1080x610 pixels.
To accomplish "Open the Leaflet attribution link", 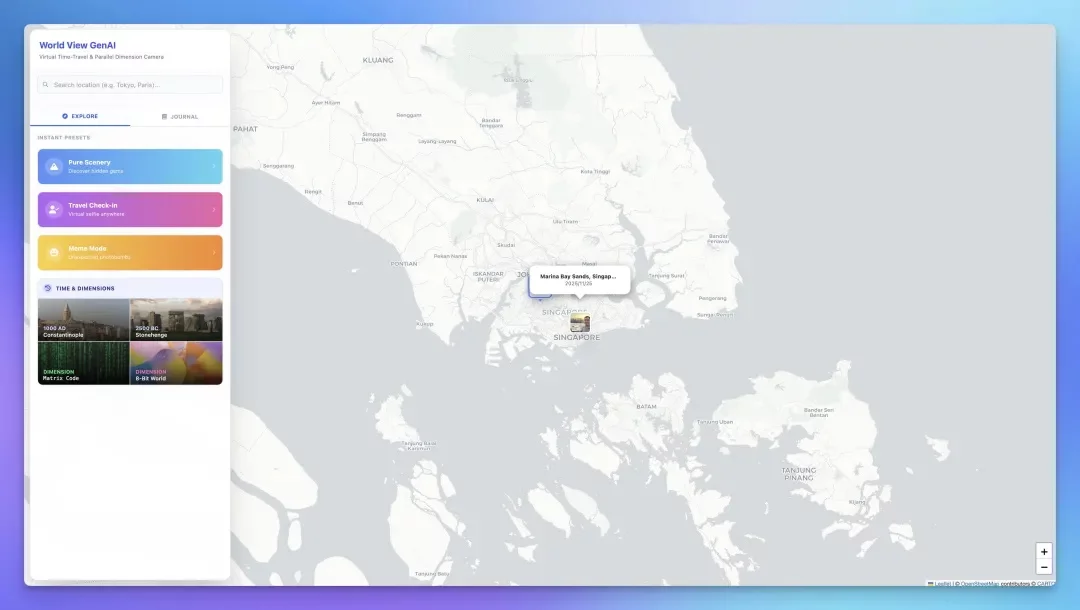I will click(x=942, y=583).
